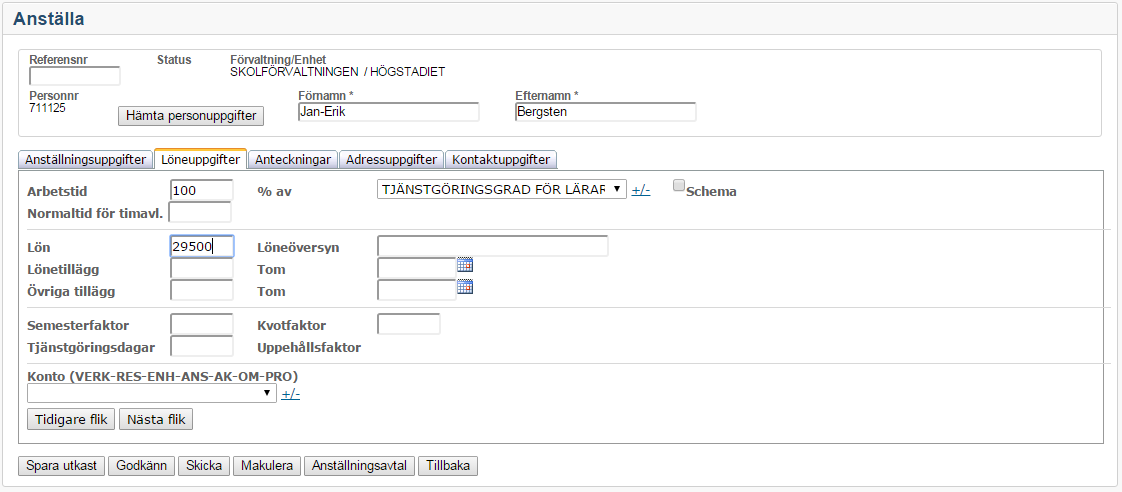
Task: Open Anställningsavtal employment contract button
Action: pyautogui.click(x=359, y=466)
